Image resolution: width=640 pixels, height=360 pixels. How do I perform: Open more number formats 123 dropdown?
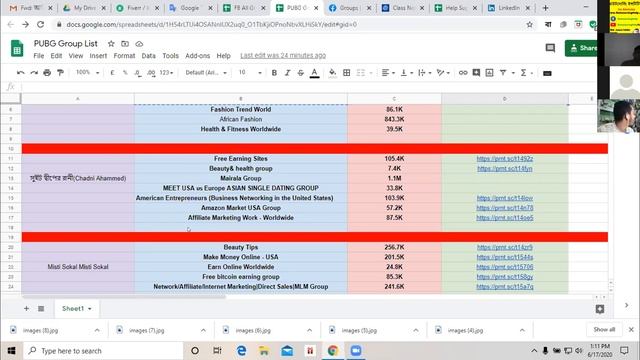[166, 73]
